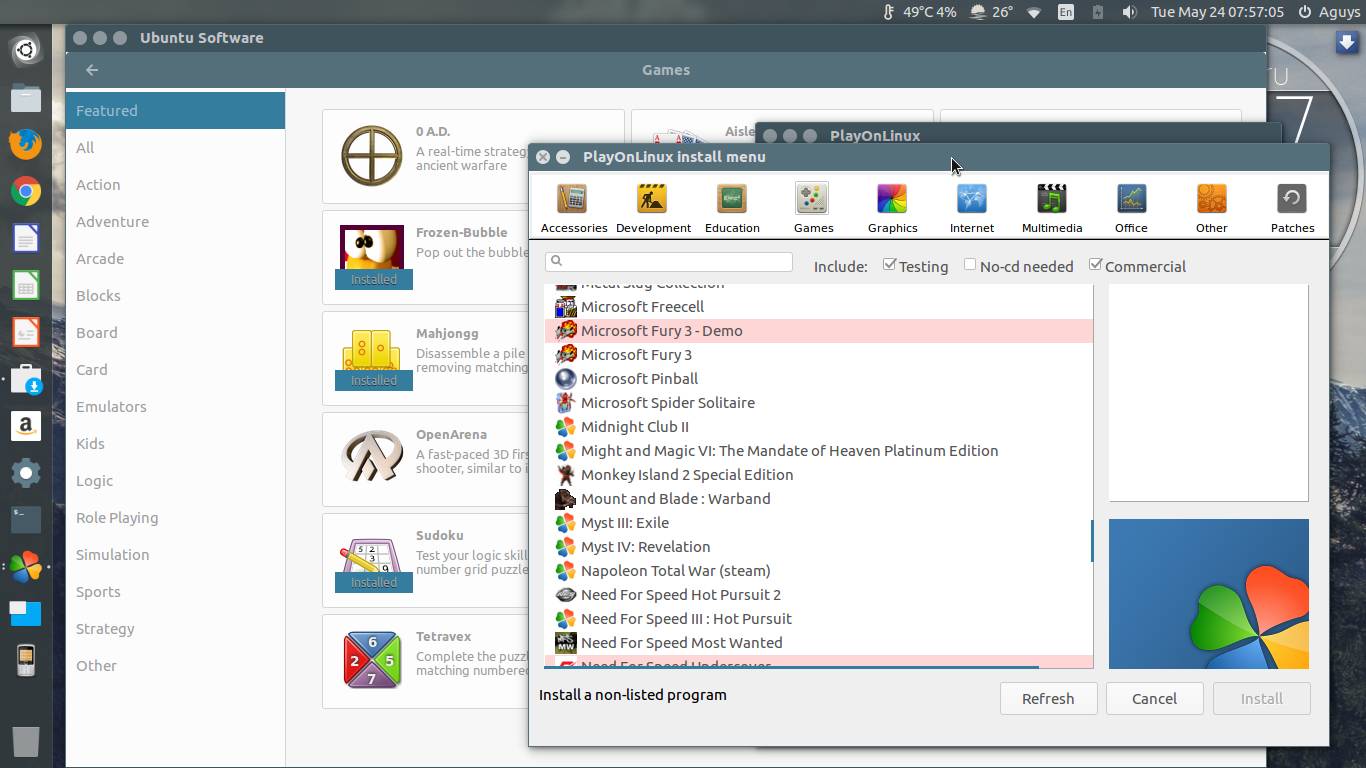Open Amazon launcher in the dock
The image size is (1366, 768).
tap(26, 426)
